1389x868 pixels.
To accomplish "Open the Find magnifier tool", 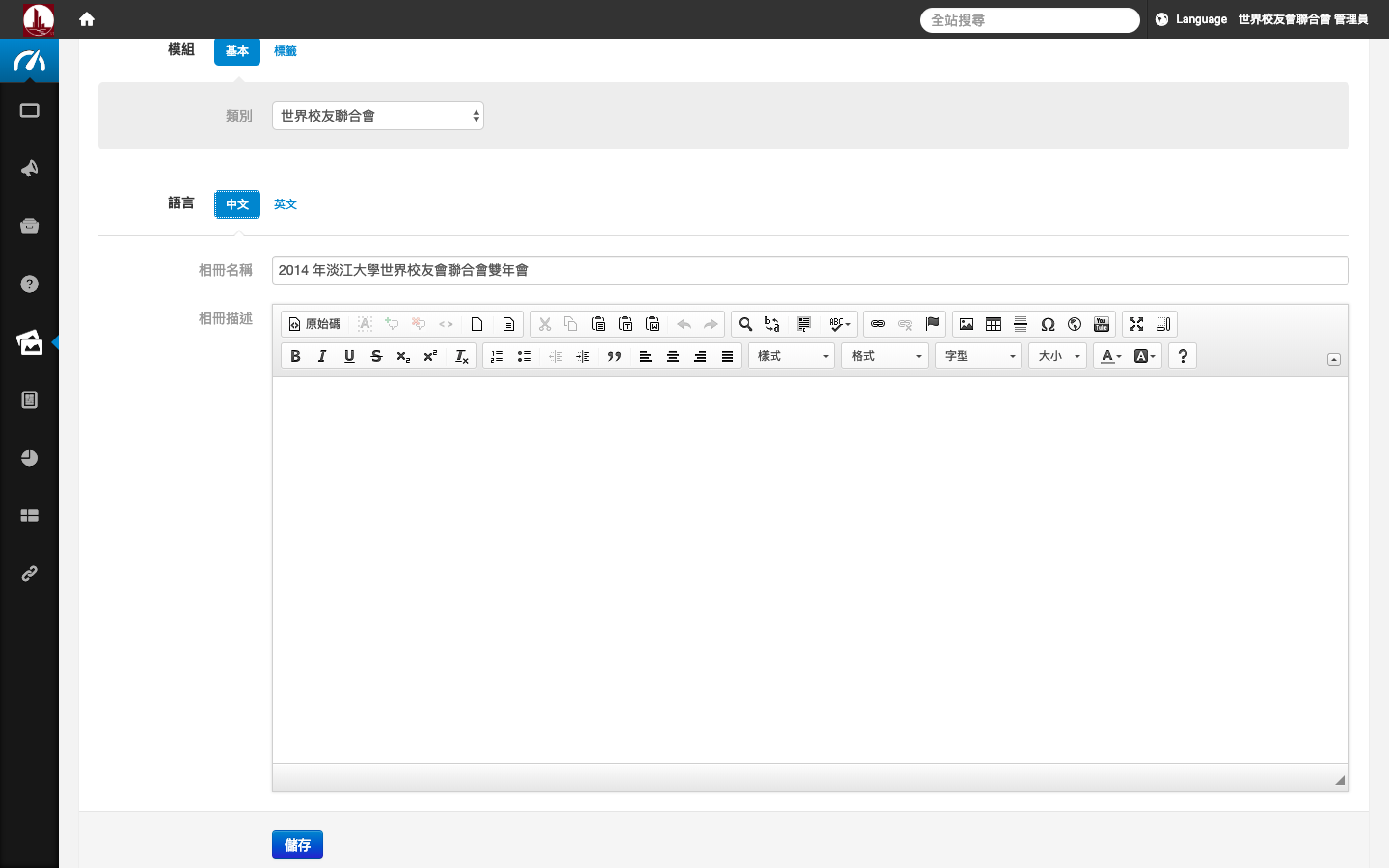I will [x=746, y=324].
